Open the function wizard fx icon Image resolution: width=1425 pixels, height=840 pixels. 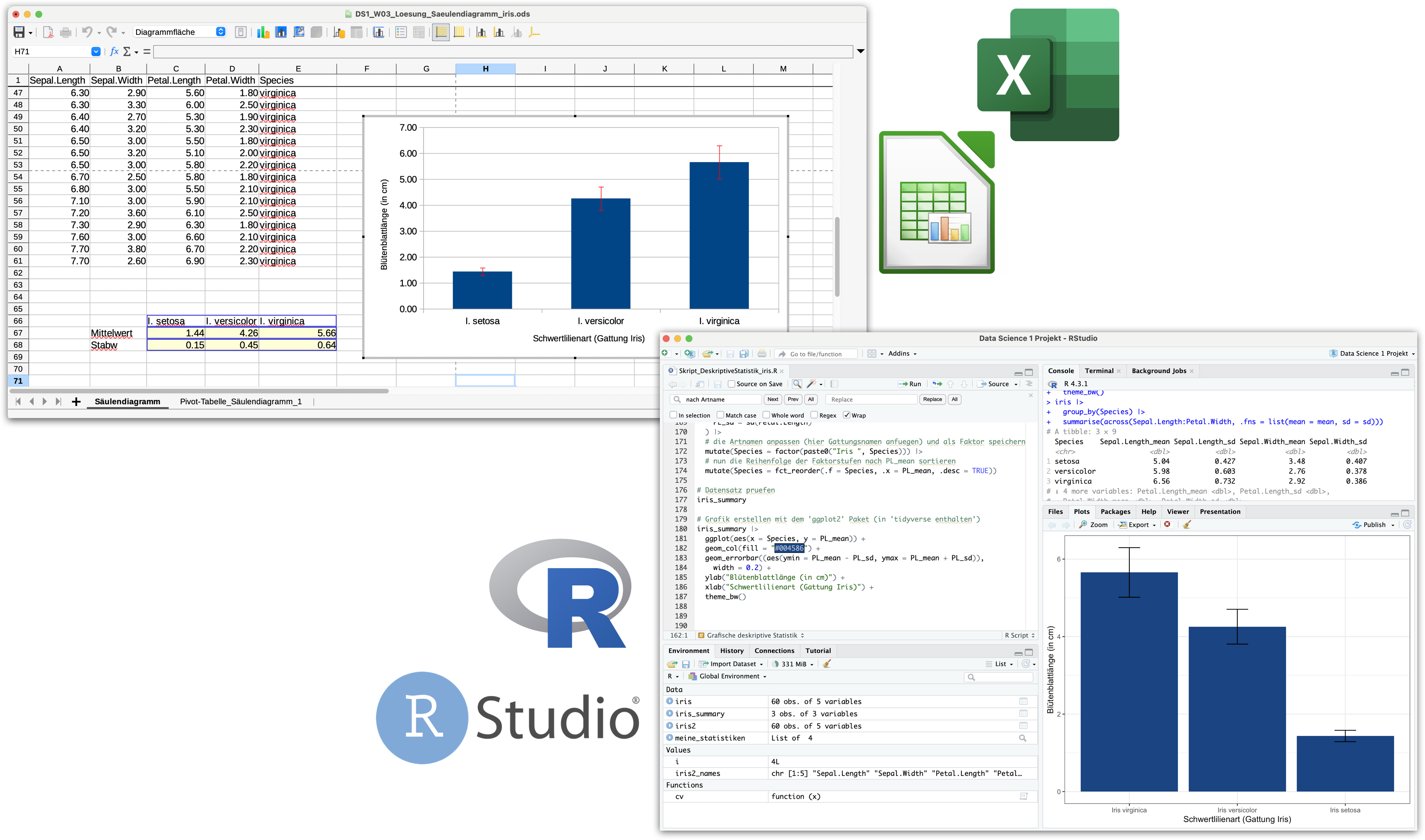114,51
